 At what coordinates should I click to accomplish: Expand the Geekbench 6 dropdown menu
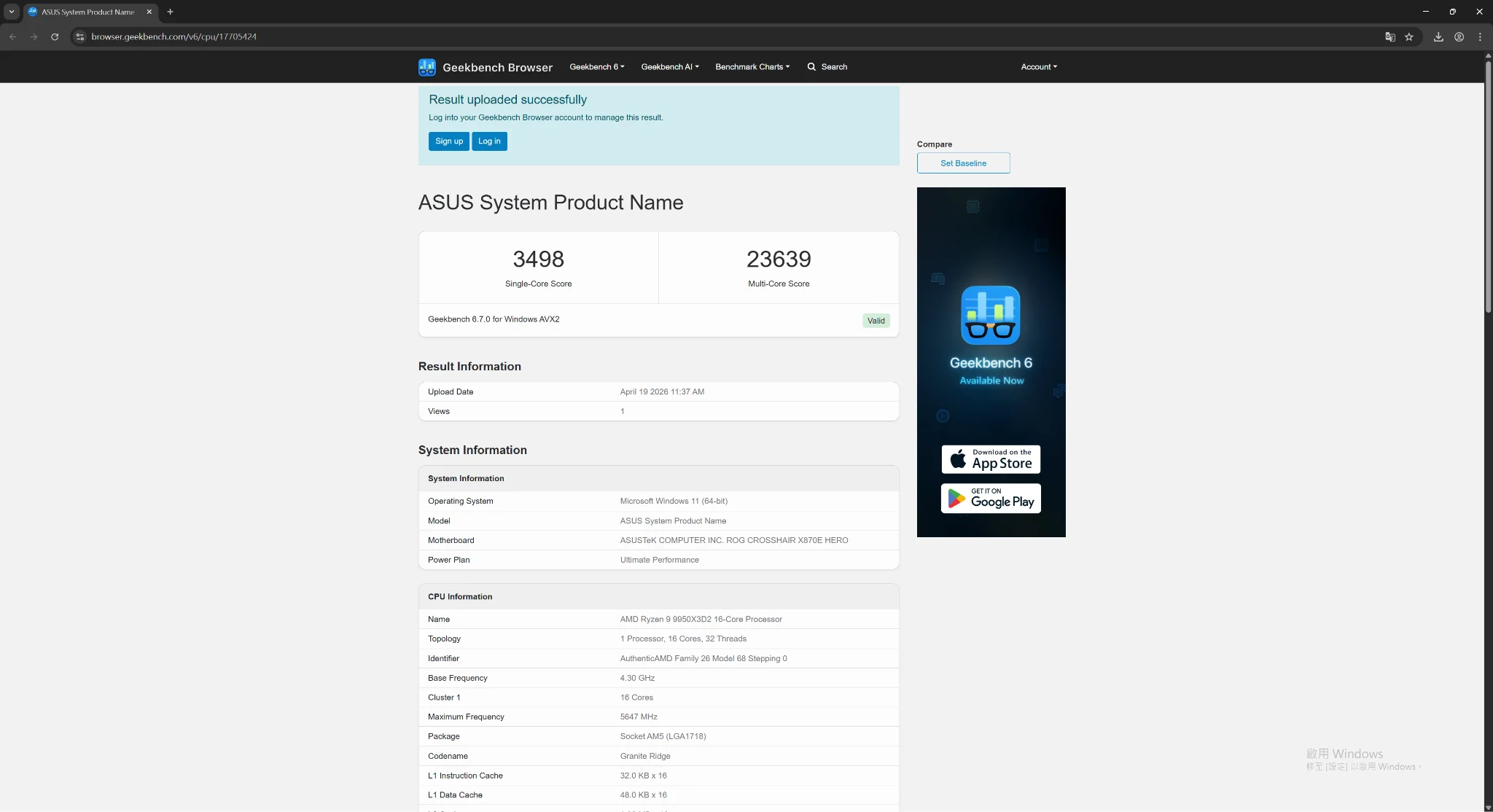(x=596, y=67)
